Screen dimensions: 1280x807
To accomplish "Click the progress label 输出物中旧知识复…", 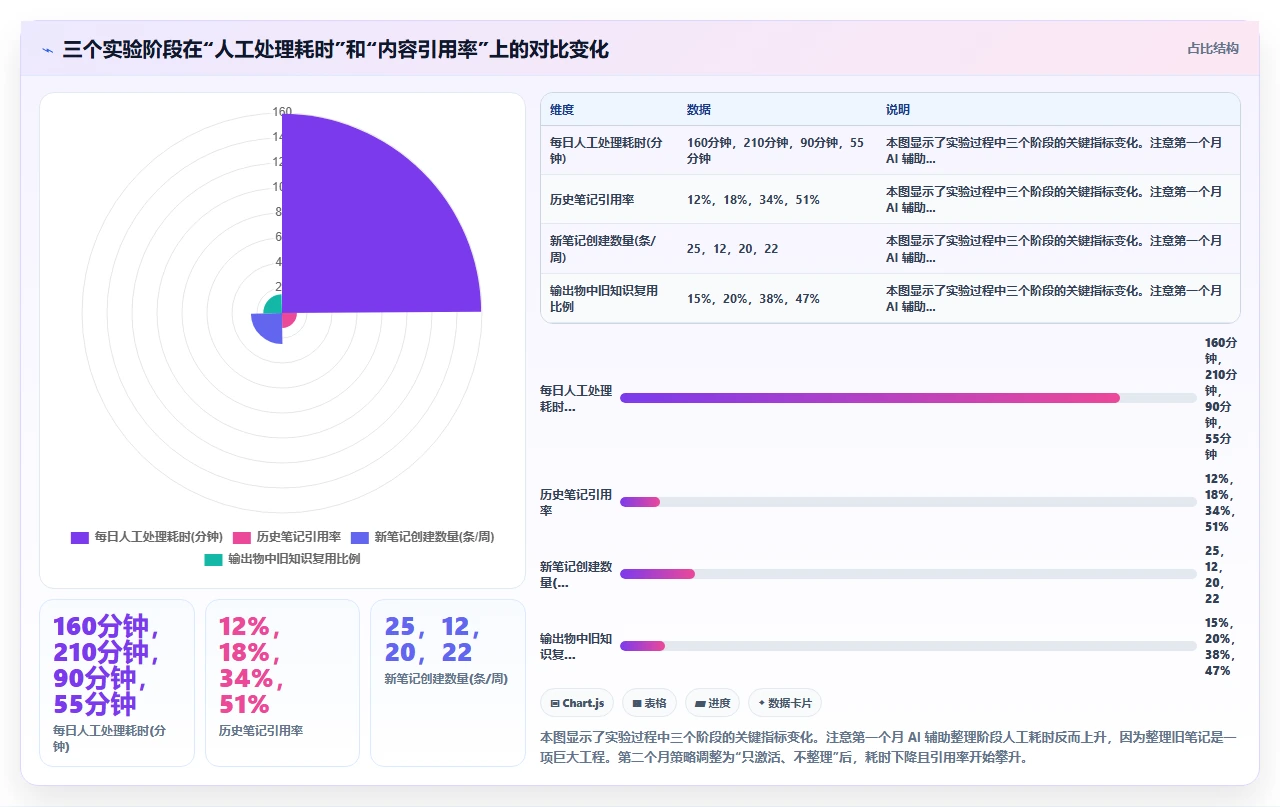I will click(x=576, y=646).
